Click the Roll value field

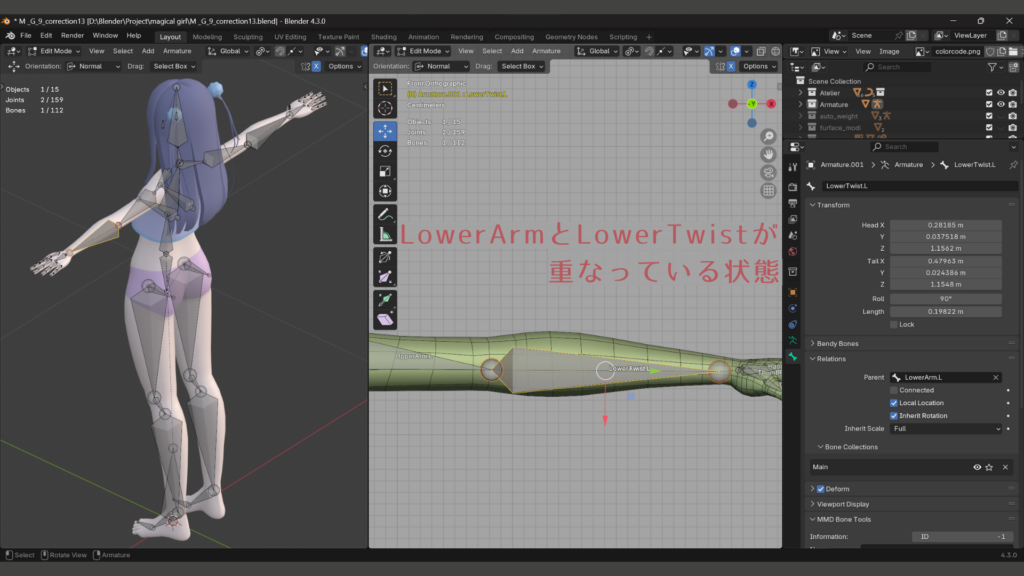[945, 298]
